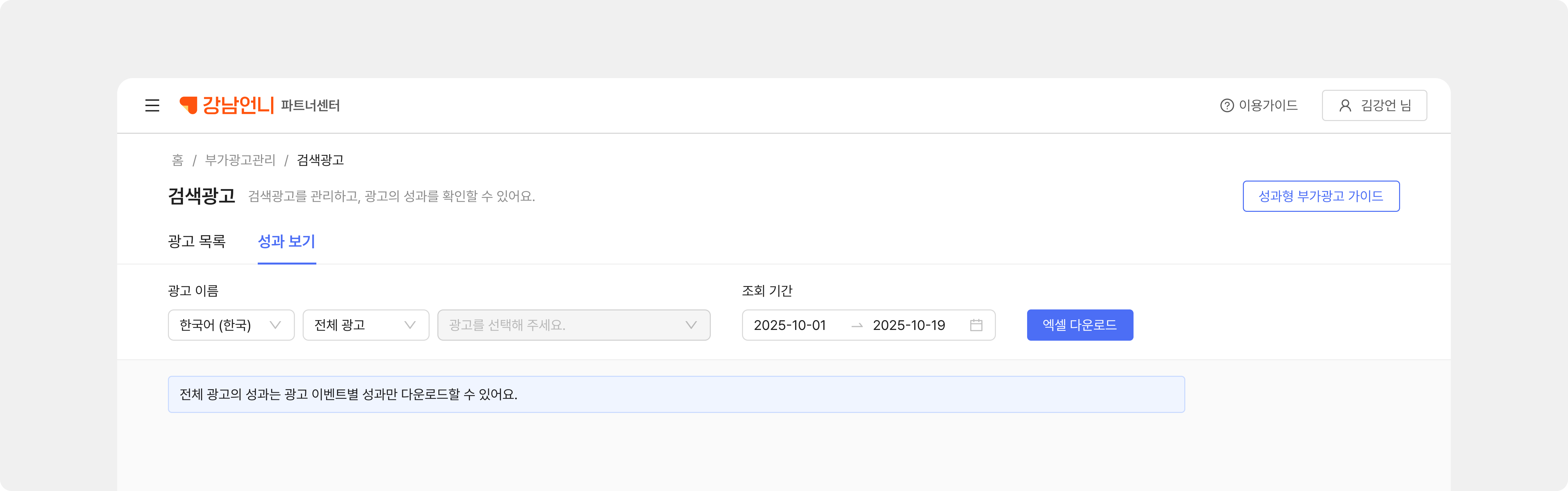Viewport: 1568px width, 491px height.
Task: Open the hamburger navigation menu
Action: click(x=152, y=106)
